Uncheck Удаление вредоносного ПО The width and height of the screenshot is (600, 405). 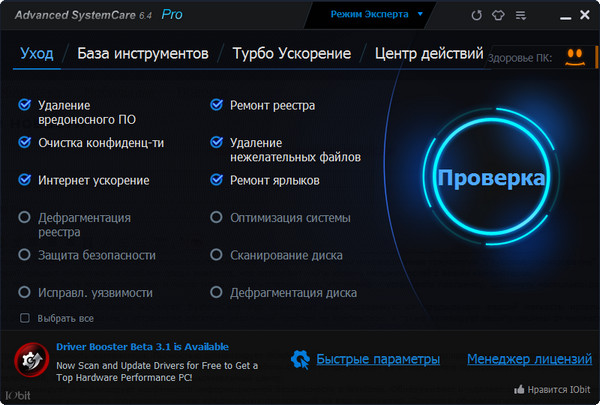coord(25,105)
